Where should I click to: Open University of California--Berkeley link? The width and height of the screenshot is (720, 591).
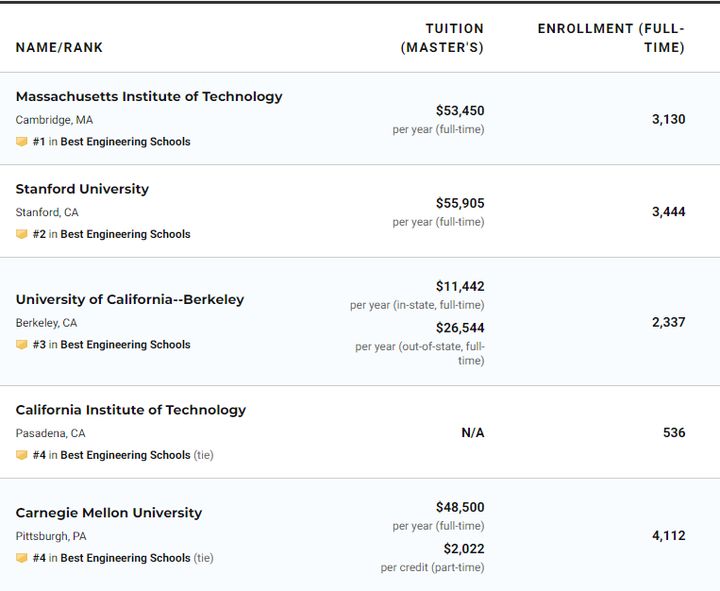coord(130,299)
